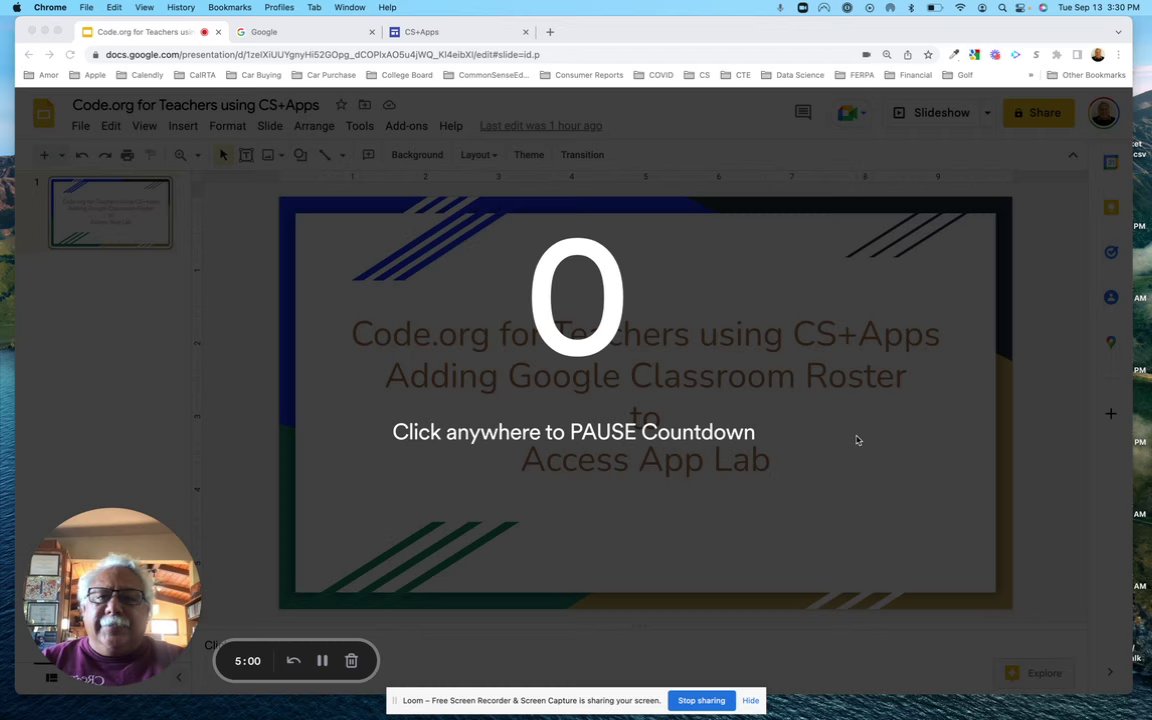The image size is (1152, 720).
Task: Click the Chrome address bar URL
Action: tap(323, 54)
